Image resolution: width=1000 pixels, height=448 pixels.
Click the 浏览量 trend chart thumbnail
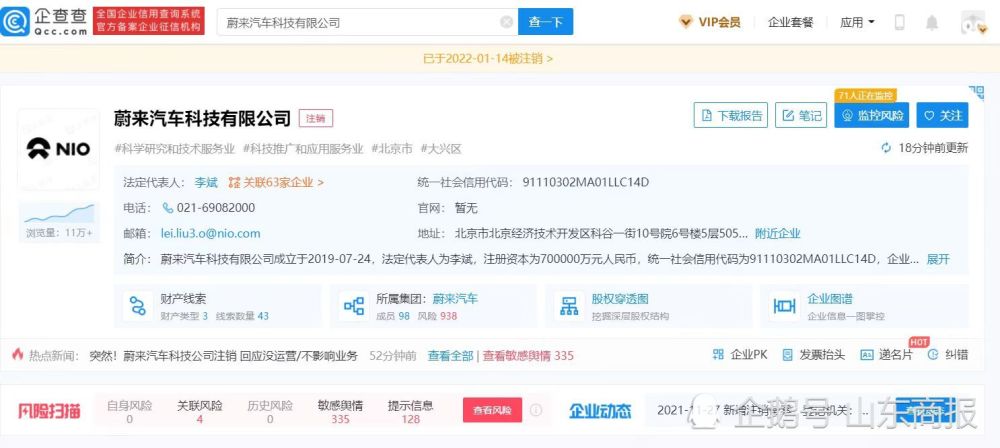point(59,214)
